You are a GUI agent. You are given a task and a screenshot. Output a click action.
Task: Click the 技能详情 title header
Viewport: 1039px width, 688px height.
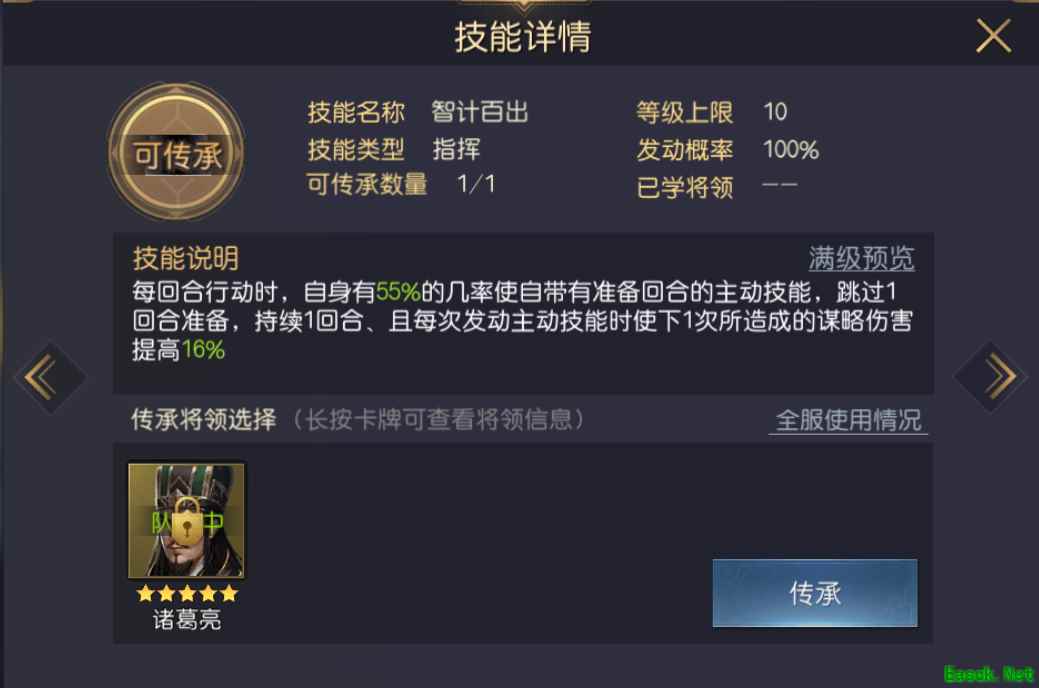[523, 36]
